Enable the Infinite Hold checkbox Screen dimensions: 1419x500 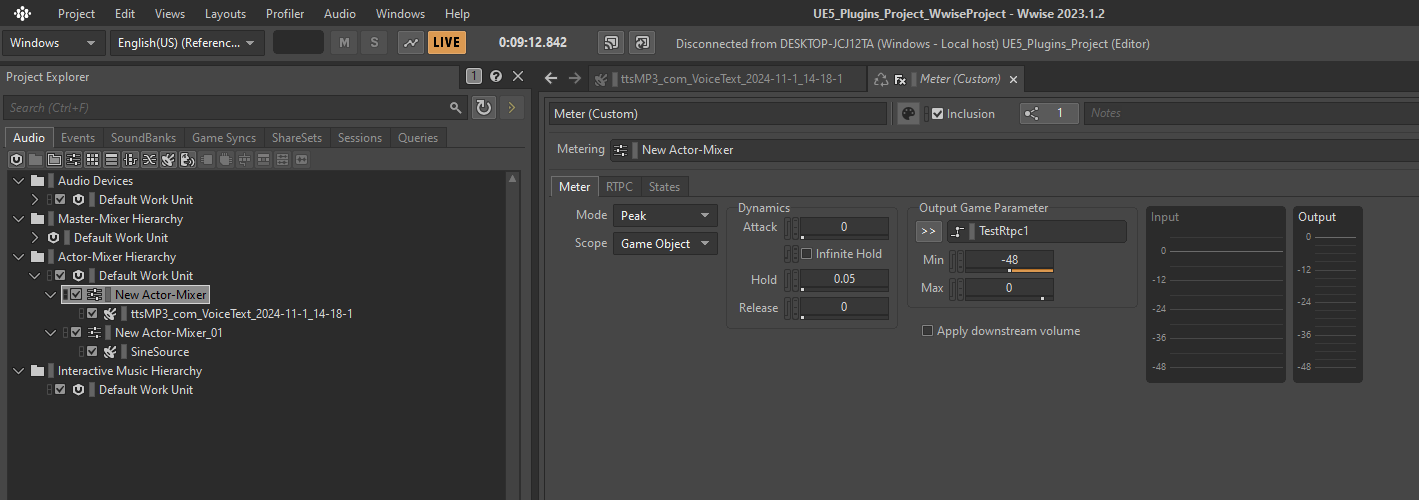click(x=807, y=254)
